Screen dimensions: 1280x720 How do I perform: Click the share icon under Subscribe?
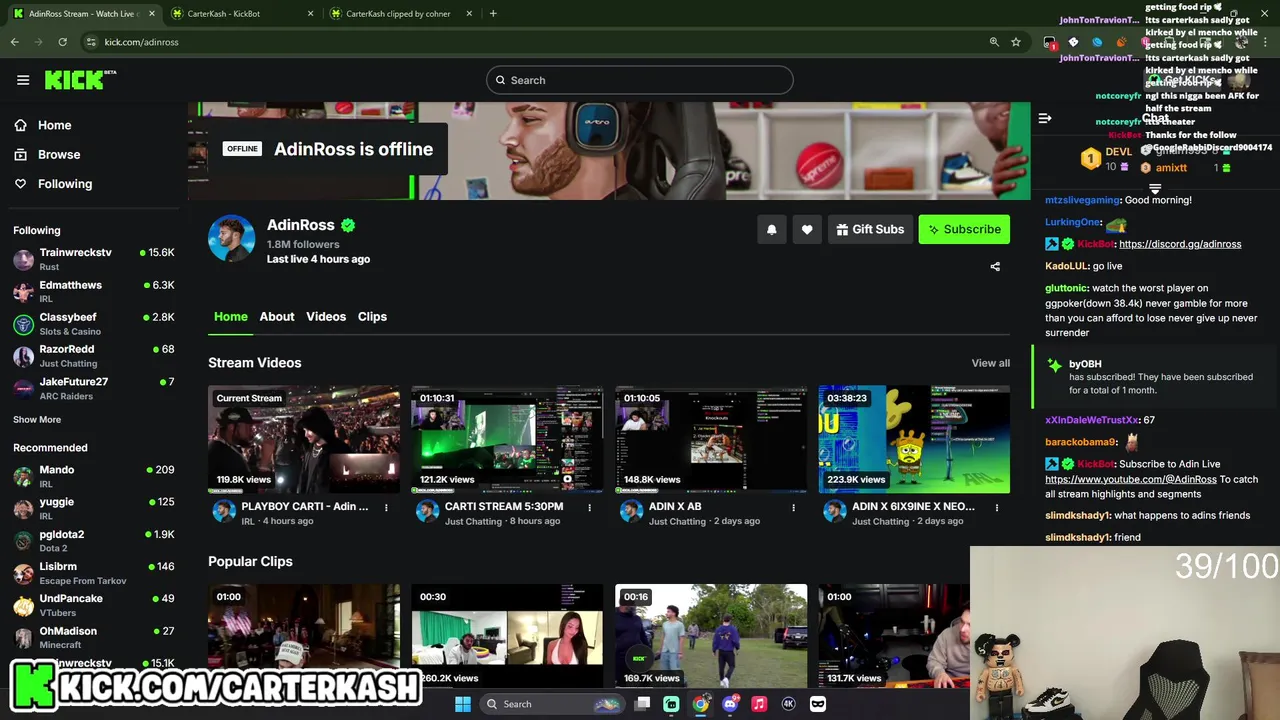click(995, 267)
